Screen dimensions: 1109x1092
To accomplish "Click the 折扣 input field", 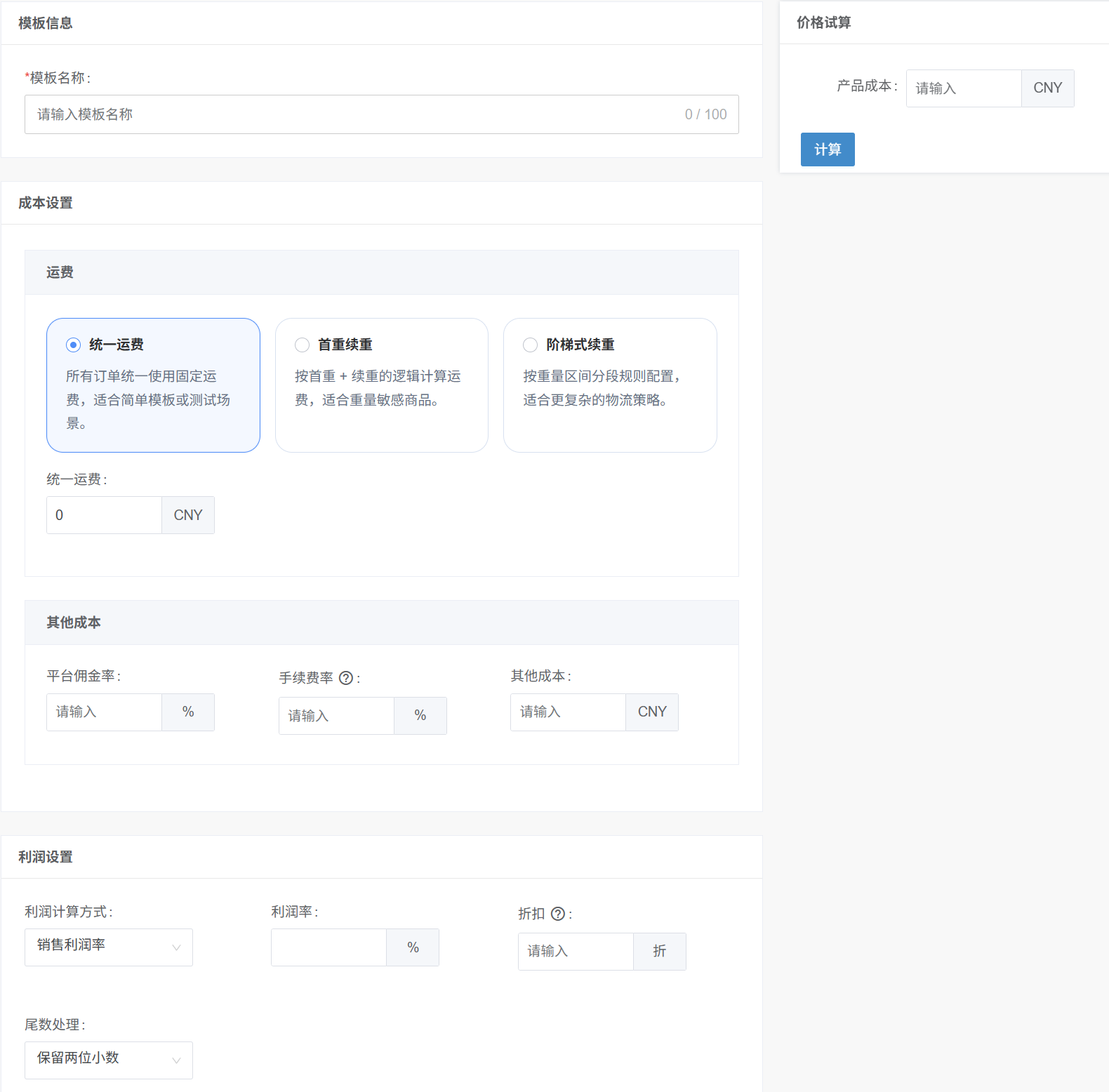I will 576,952.
